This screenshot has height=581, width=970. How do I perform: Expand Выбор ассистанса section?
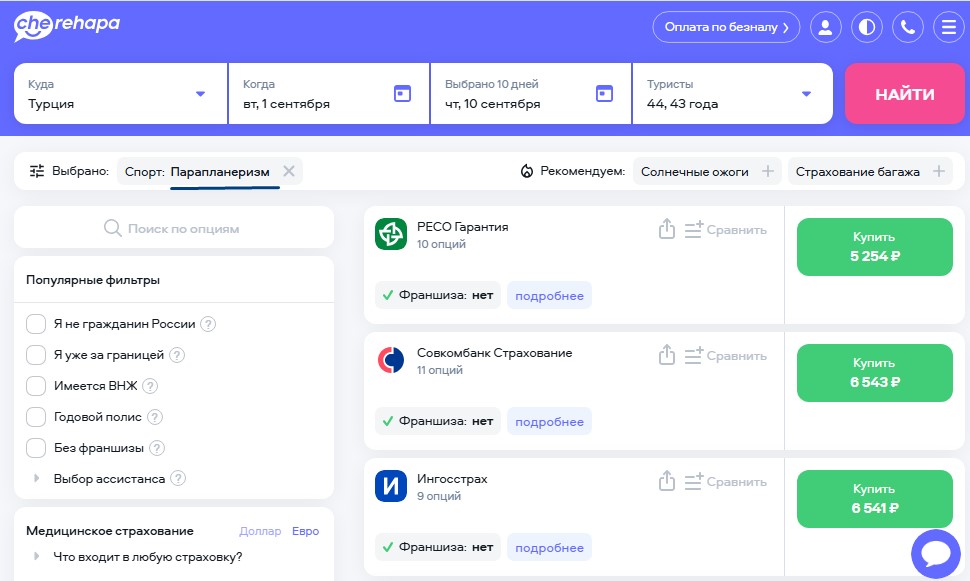[x=36, y=478]
